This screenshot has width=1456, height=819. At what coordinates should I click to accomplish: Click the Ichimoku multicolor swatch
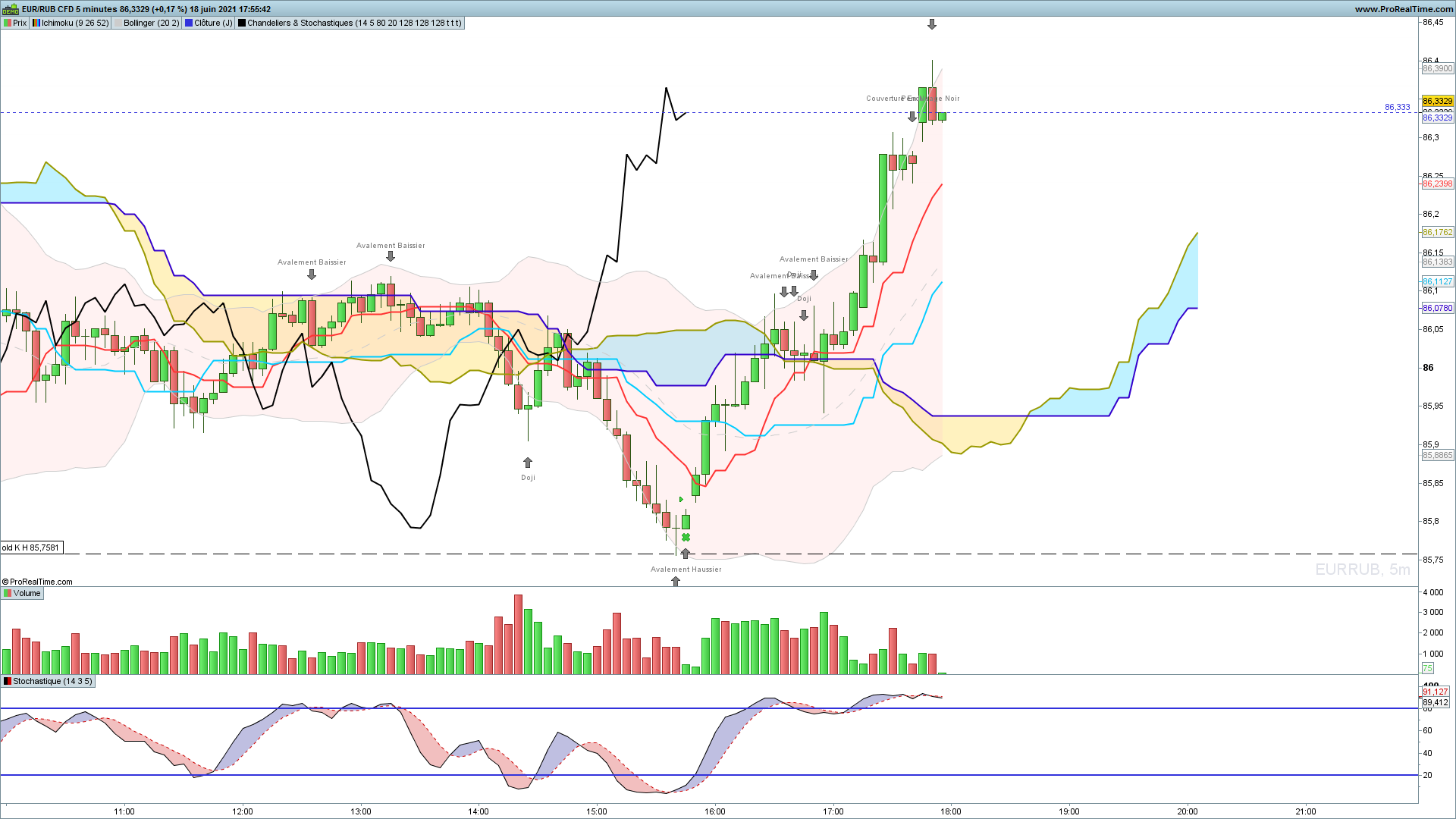[36, 23]
